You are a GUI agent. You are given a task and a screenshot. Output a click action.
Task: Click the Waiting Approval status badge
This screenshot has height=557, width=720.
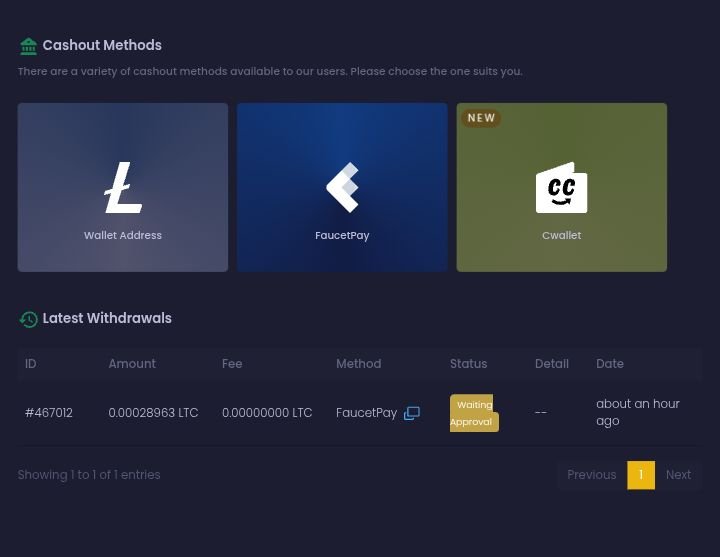coord(474,413)
